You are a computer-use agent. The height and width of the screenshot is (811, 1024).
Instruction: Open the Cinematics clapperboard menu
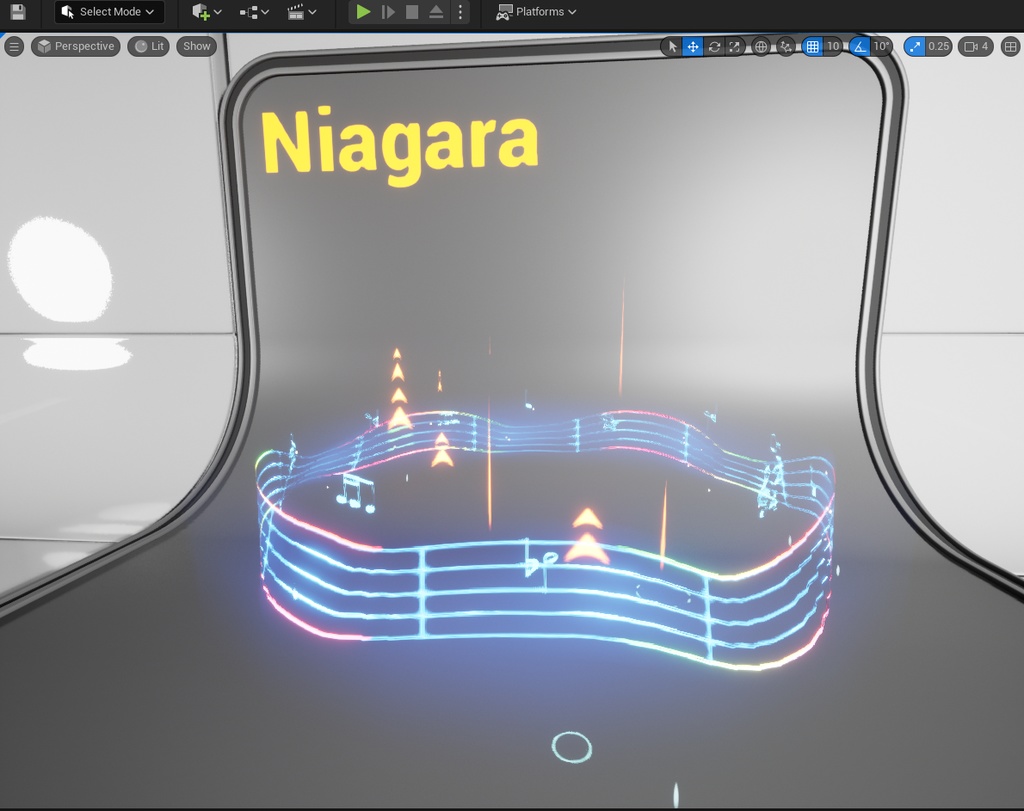click(297, 12)
